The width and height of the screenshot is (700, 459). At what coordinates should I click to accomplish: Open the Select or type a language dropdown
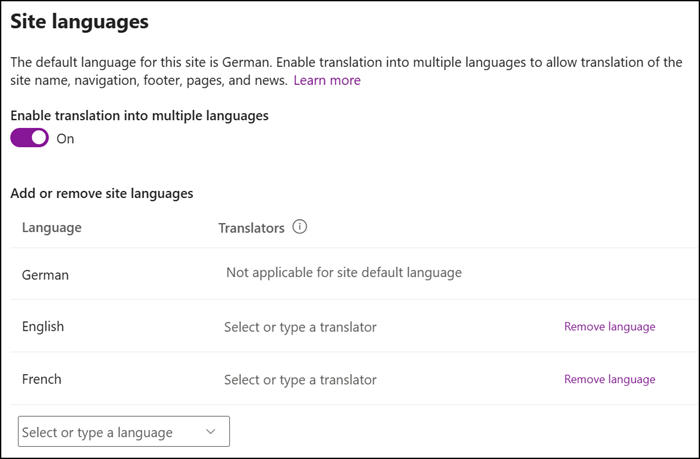coord(124,431)
